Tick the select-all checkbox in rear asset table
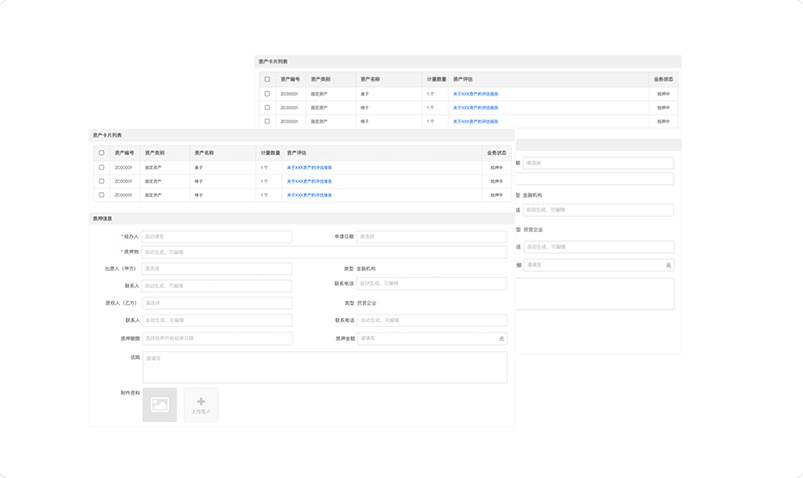The width and height of the screenshot is (803, 478). 267,79
